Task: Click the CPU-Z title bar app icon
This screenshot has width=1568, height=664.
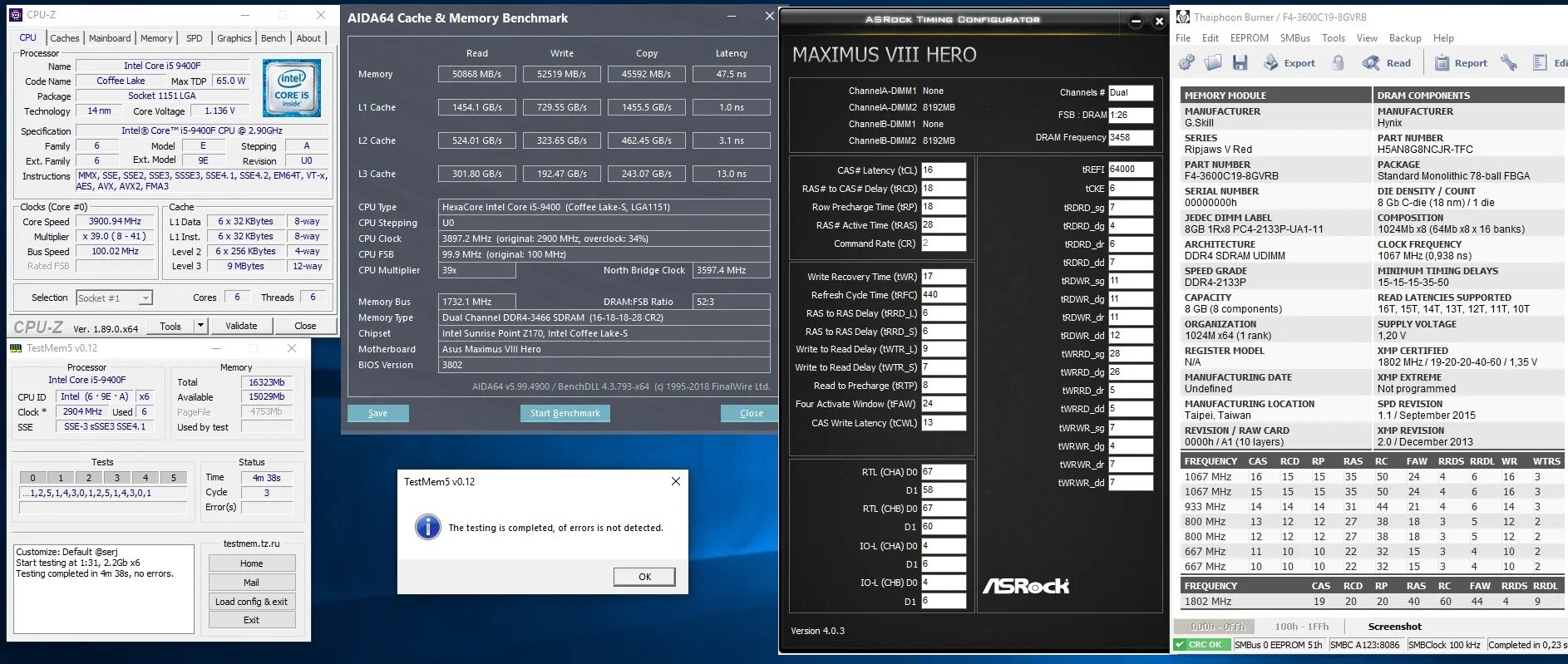Action: click(16, 14)
